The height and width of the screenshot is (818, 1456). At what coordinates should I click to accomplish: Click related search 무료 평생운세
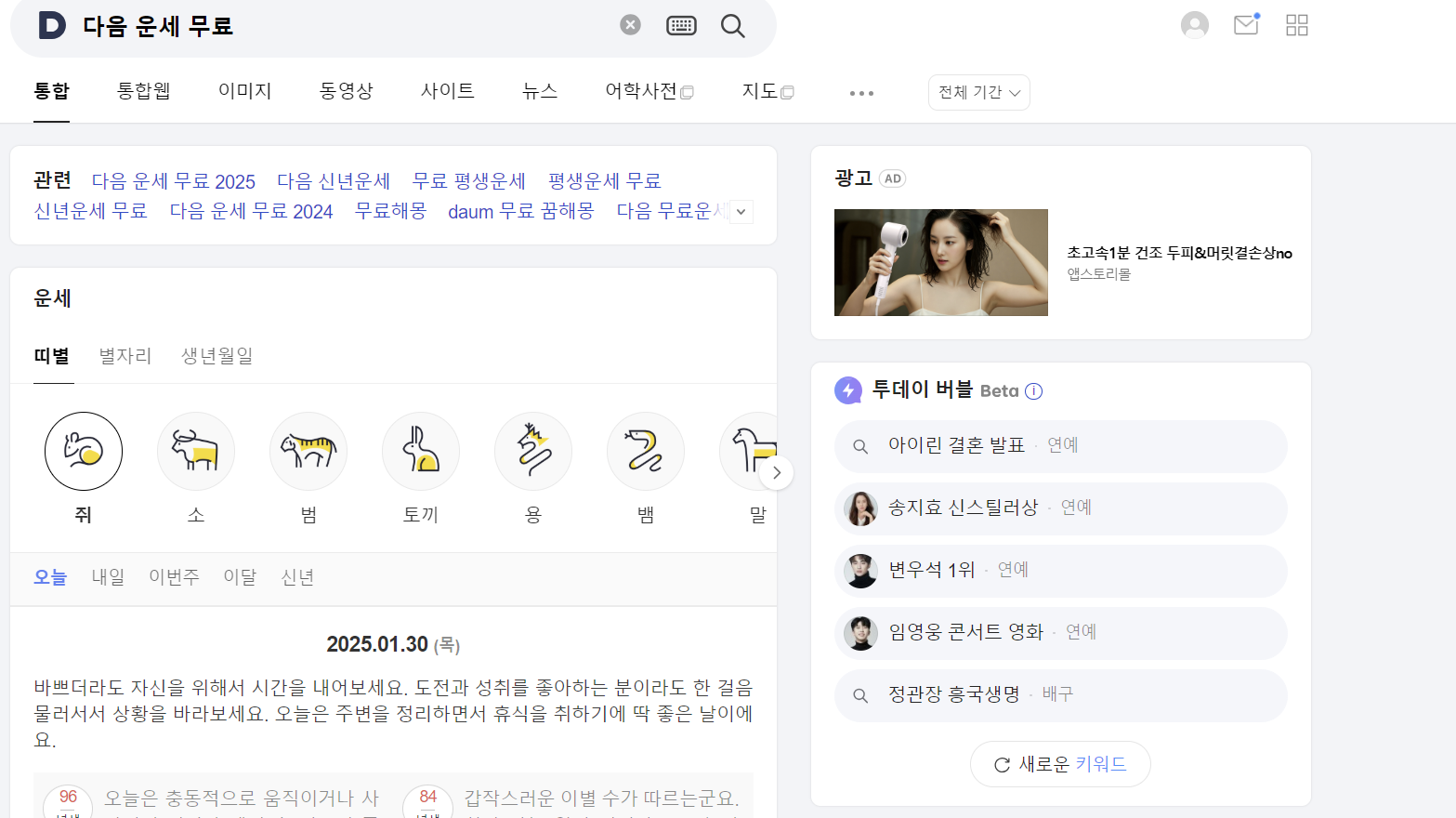[x=469, y=181]
